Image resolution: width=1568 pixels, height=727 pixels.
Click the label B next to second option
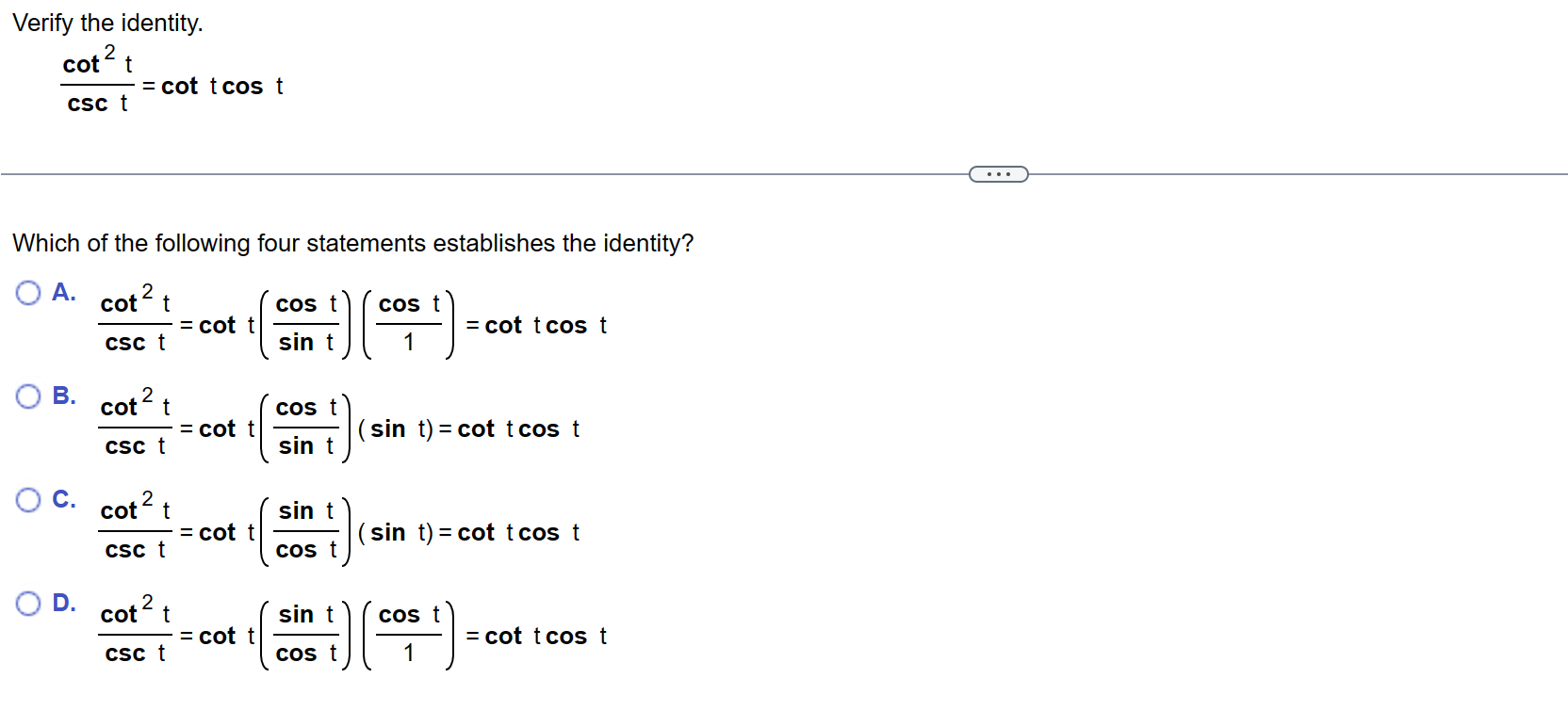[63, 396]
